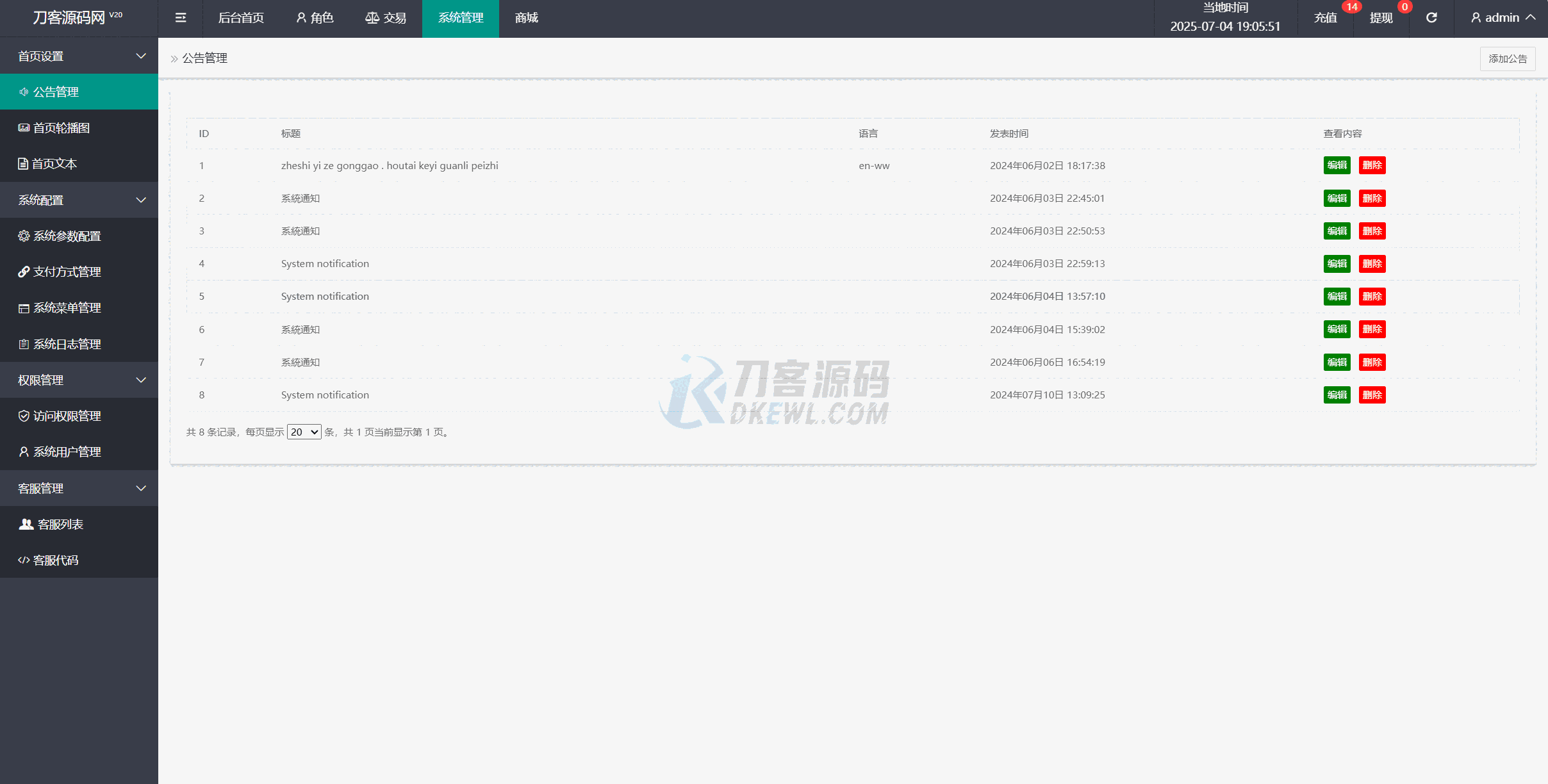
Task: Open 首页轮播图 carousel image item
Action: (x=61, y=128)
